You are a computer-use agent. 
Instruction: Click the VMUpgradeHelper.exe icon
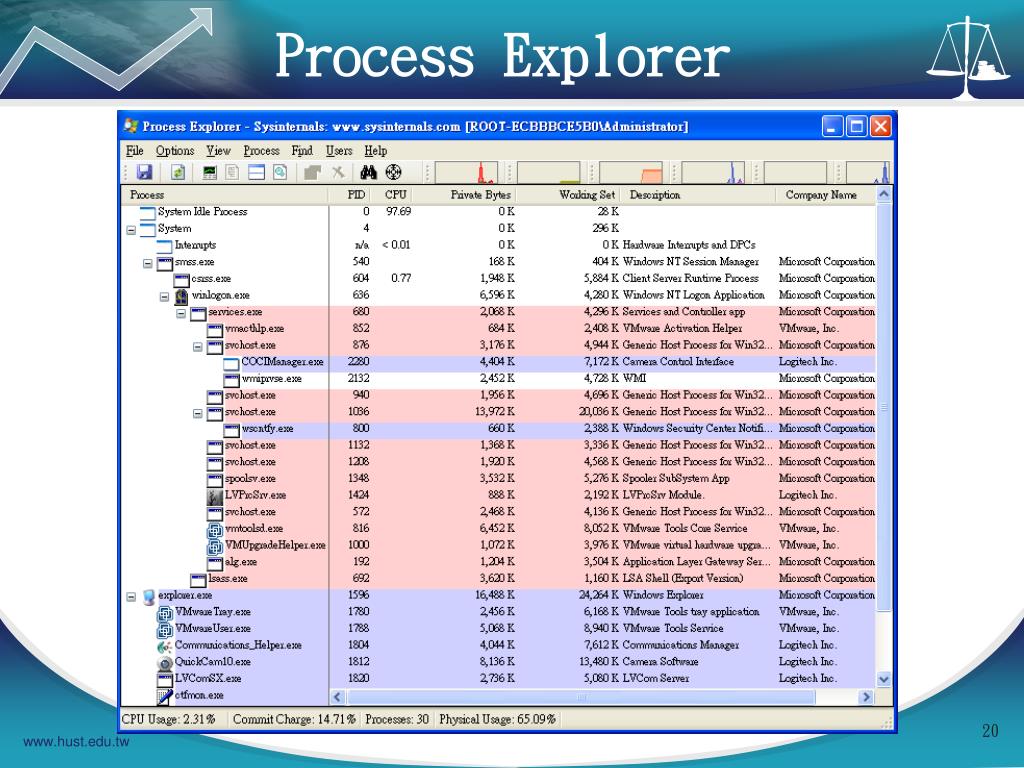[215, 546]
